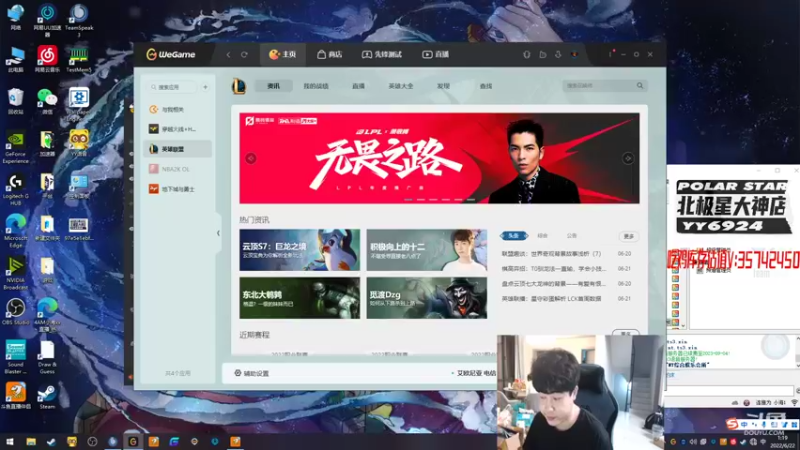Open File Explorer from the taskbar
Image resolution: width=800 pixels, height=450 pixels.
[x=31, y=442]
